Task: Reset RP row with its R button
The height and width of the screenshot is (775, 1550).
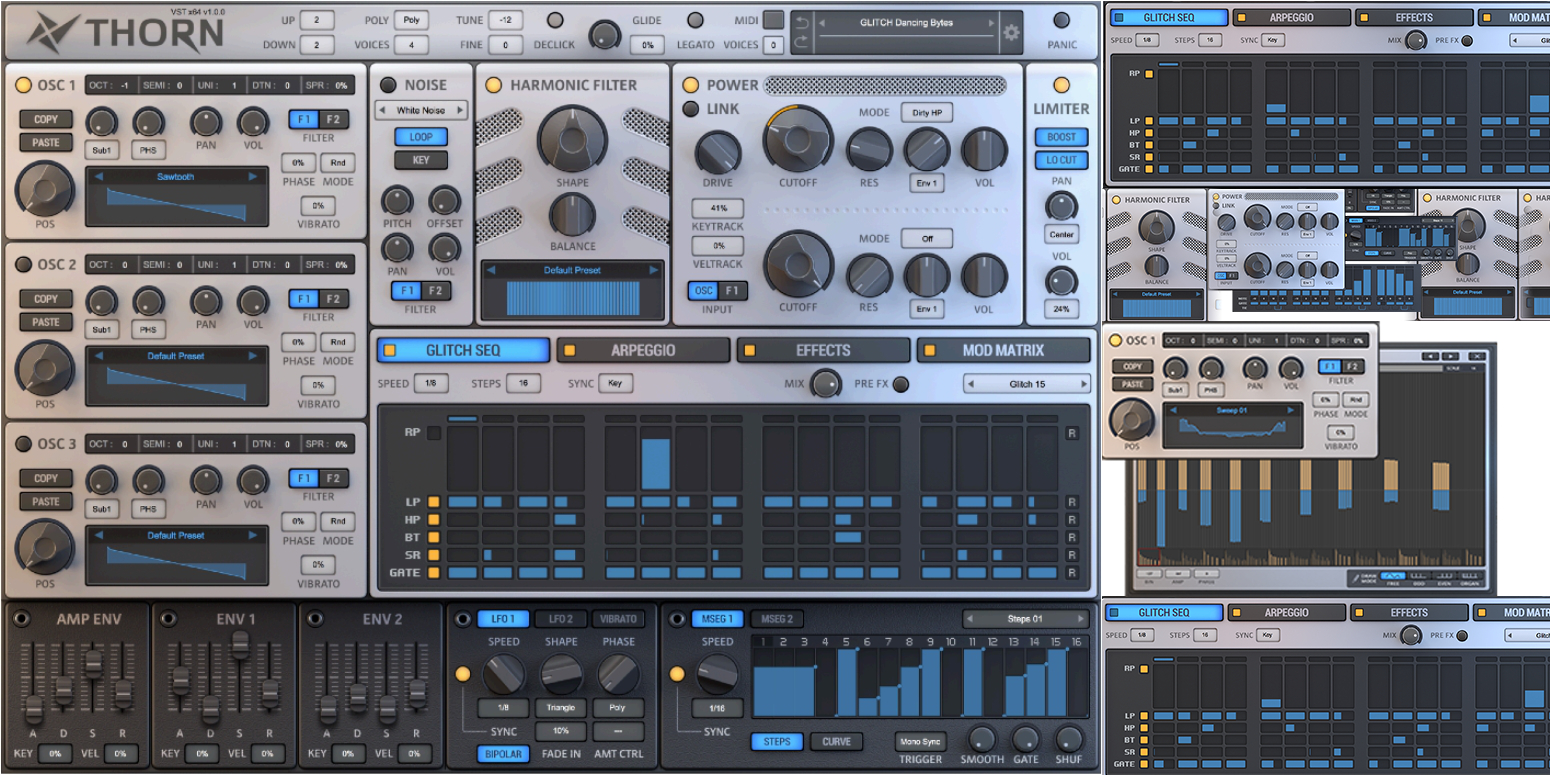Action: [1072, 433]
